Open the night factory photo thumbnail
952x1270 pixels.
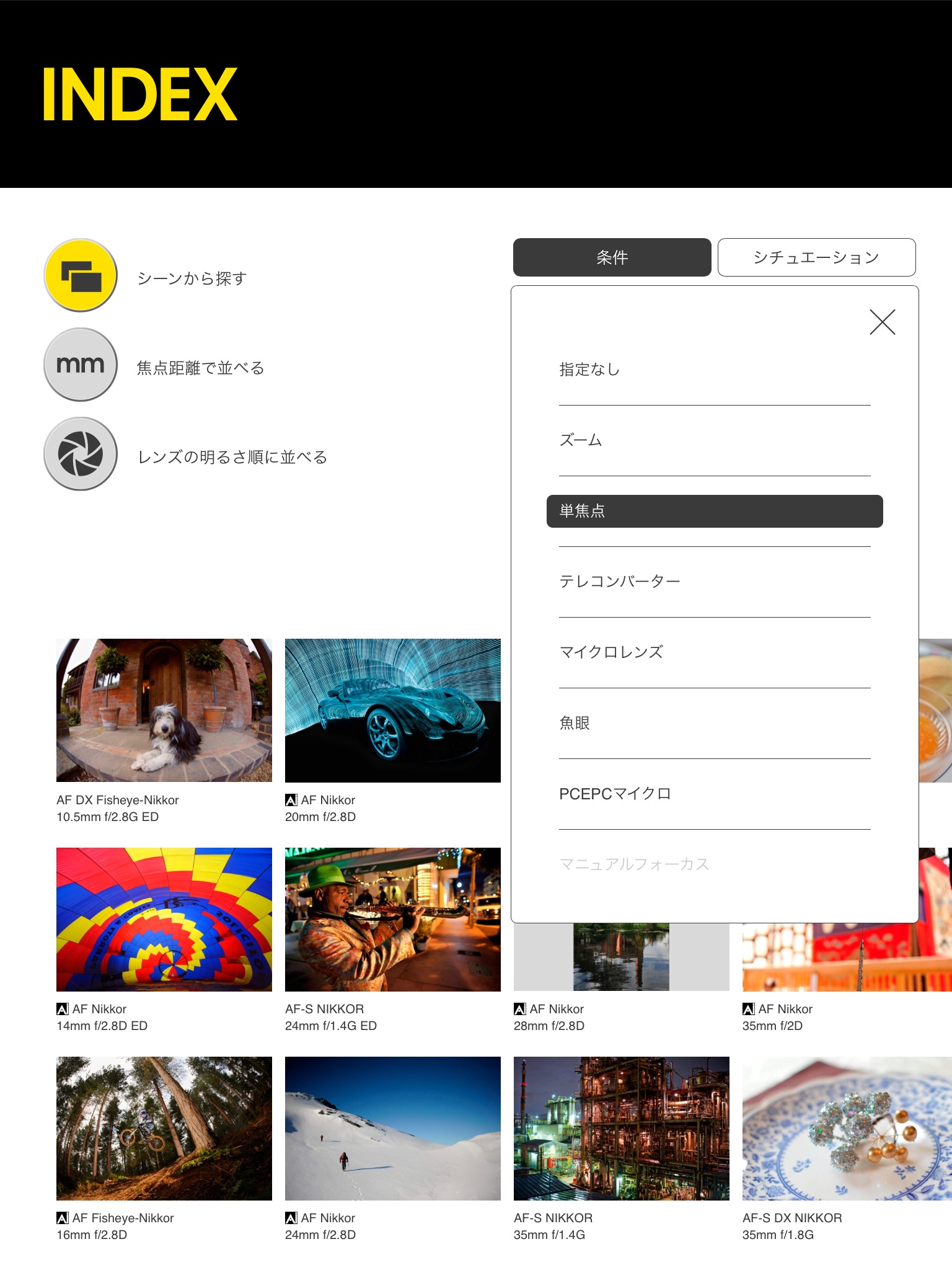click(621, 1128)
